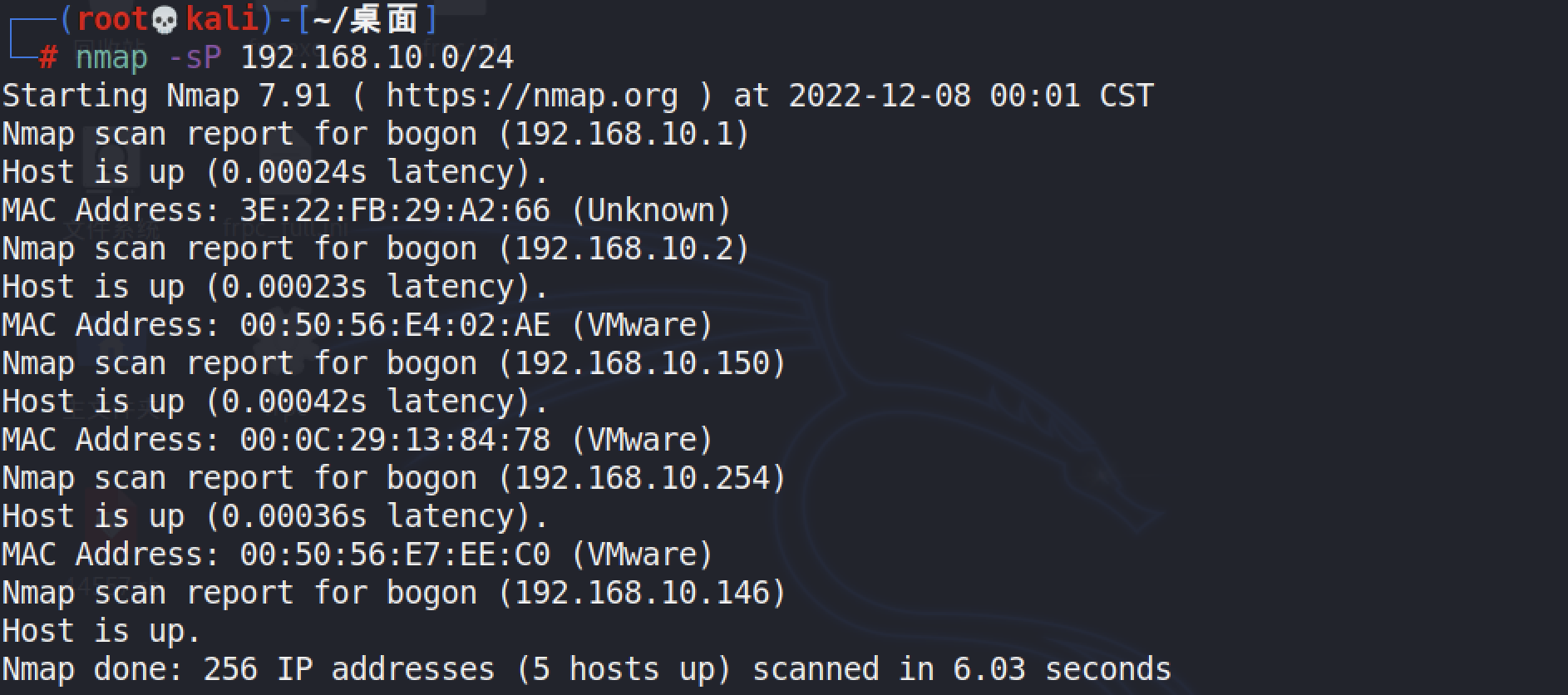The width and height of the screenshot is (1568, 695).
Task: Click the IP address 192.168.10.2
Action: pyautogui.click(x=624, y=249)
